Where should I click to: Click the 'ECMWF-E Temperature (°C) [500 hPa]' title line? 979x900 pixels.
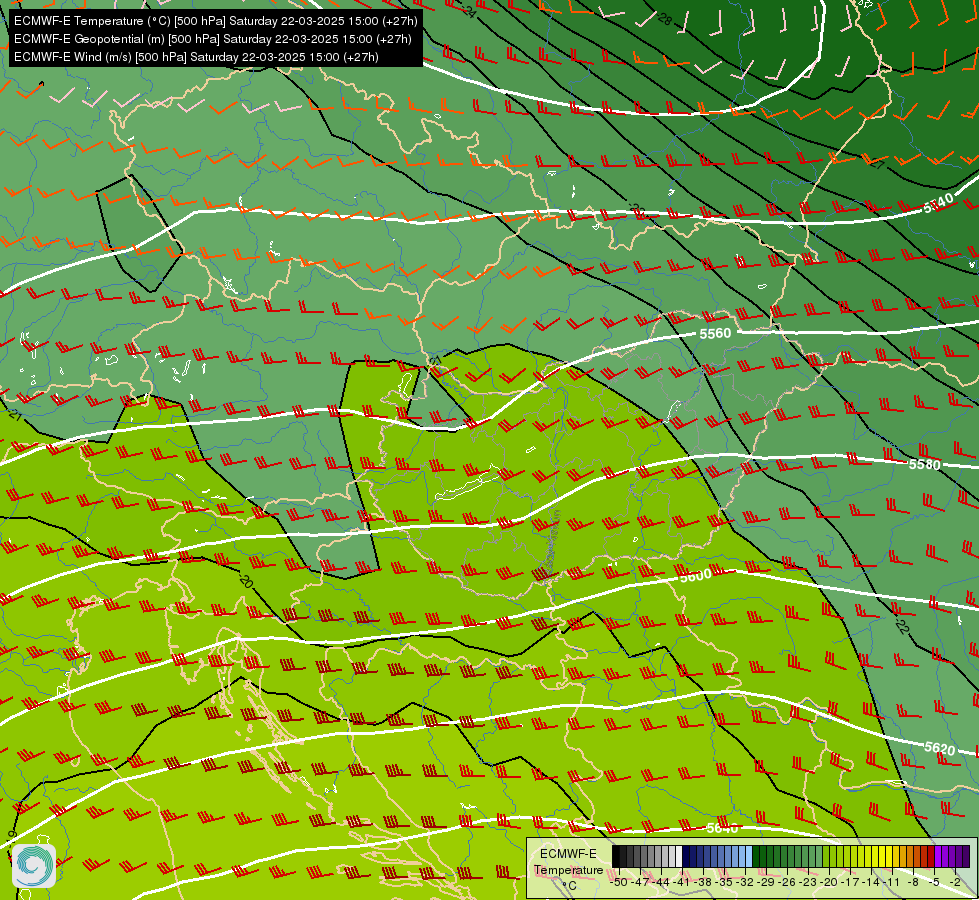click(215, 21)
